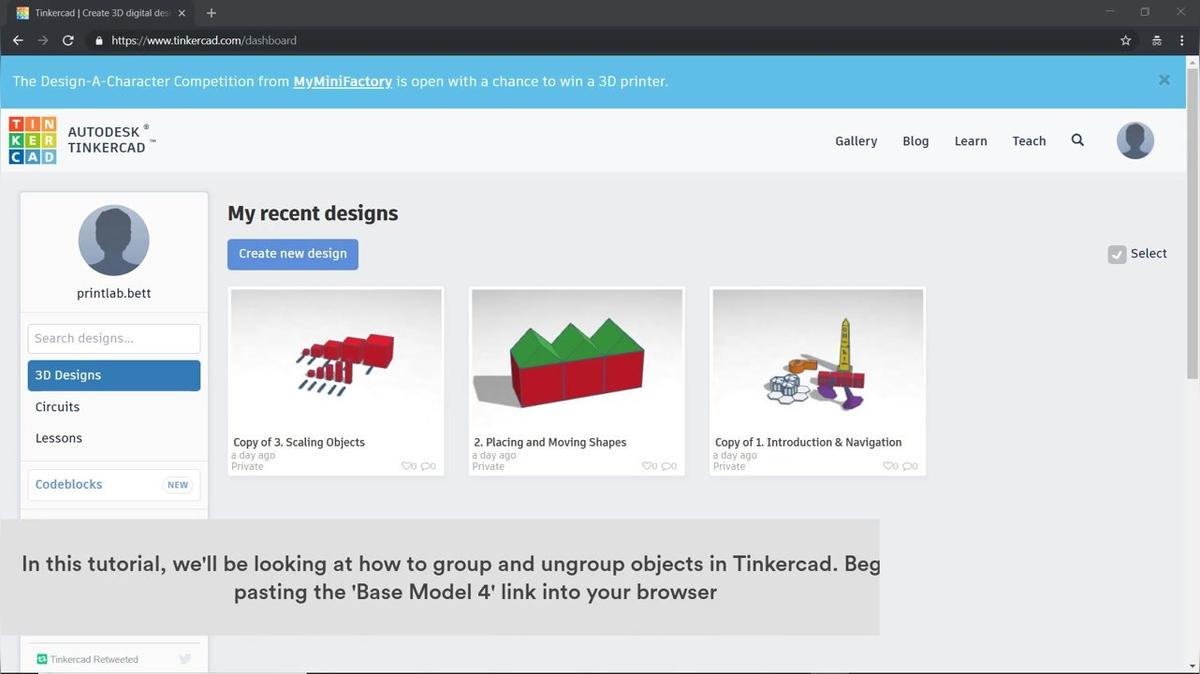The image size is (1200, 674).
Task: Open the user avatar menu in header
Action: 1135,141
